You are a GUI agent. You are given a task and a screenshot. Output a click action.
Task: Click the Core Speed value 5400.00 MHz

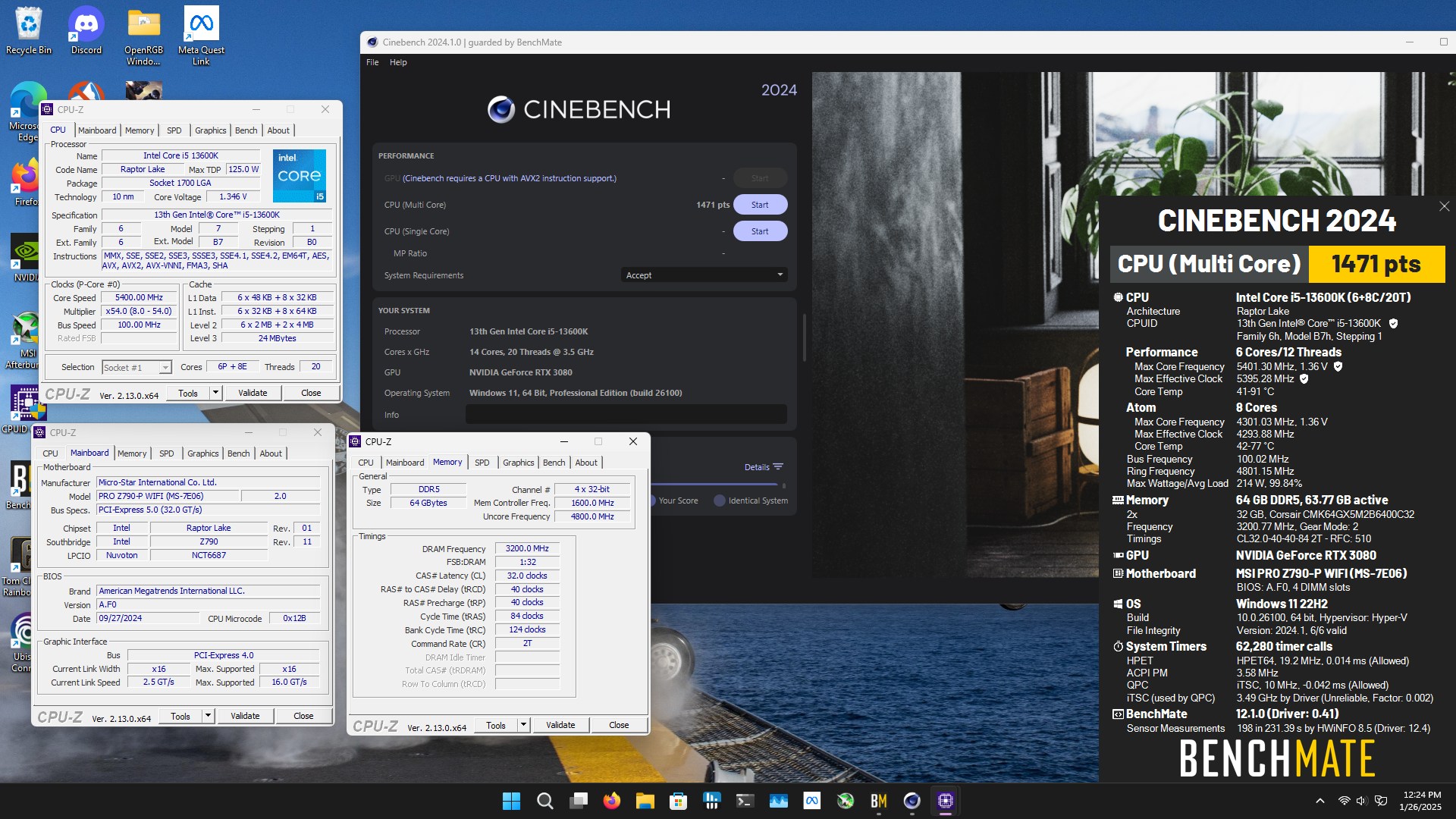[139, 298]
